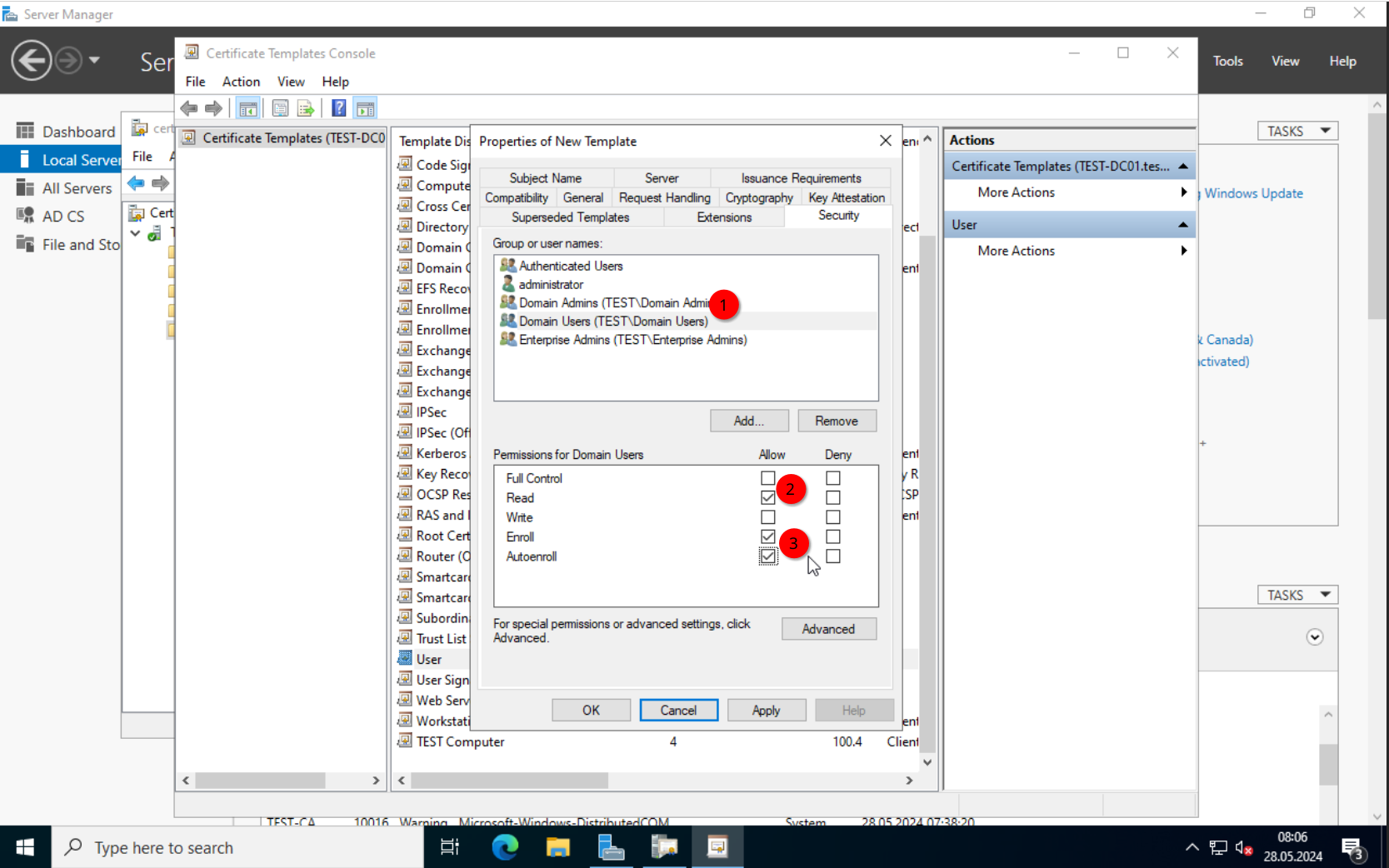1389x868 pixels.
Task: Click the Windows Start button
Action: pos(25,847)
